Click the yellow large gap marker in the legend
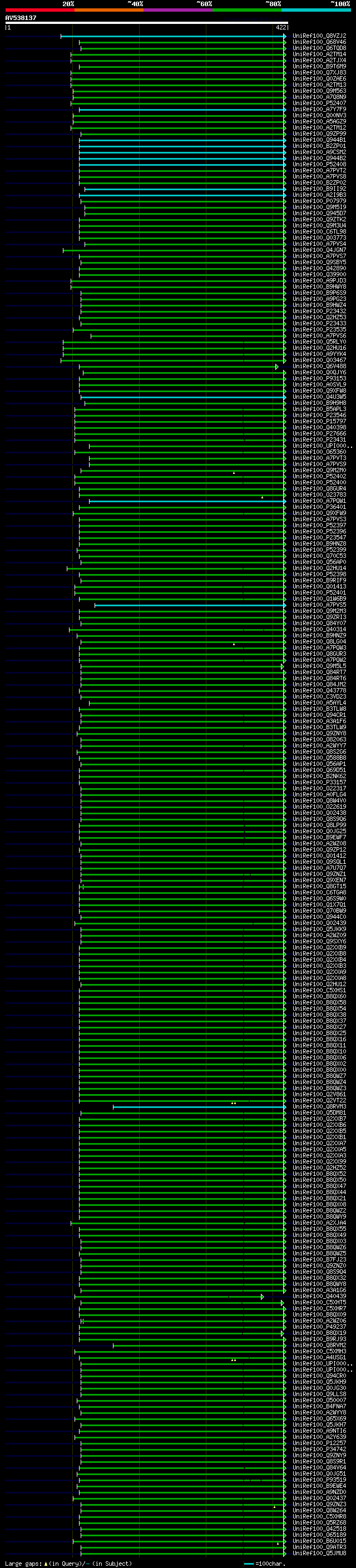This screenshot has width=356, height=1568. tap(46, 1563)
